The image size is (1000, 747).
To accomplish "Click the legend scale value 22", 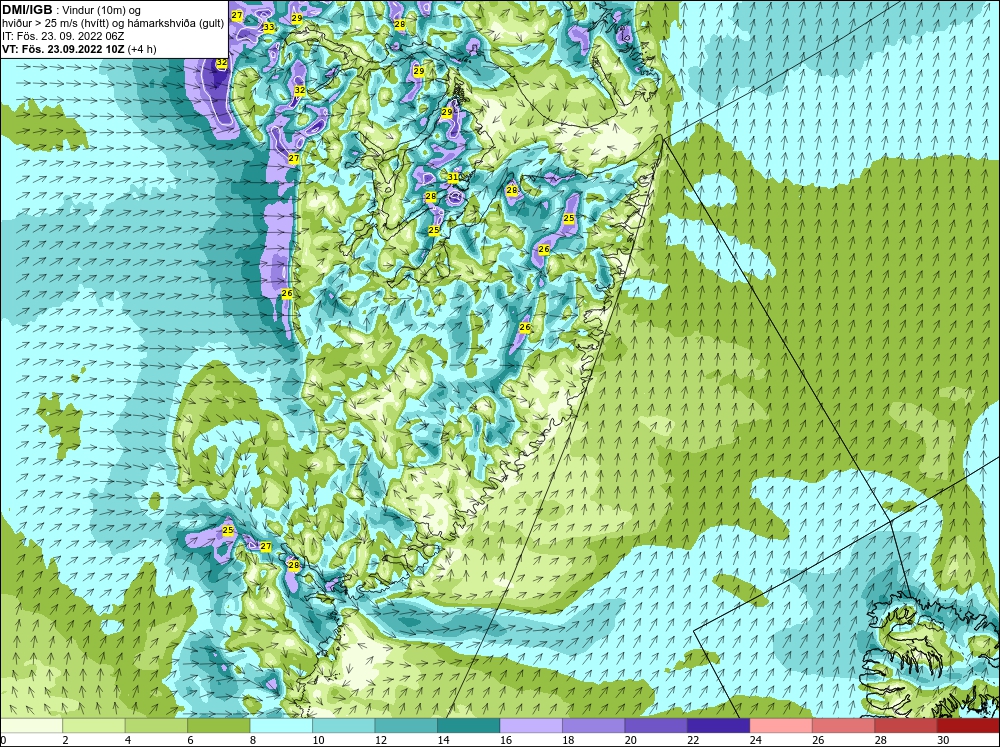I will (693, 740).
